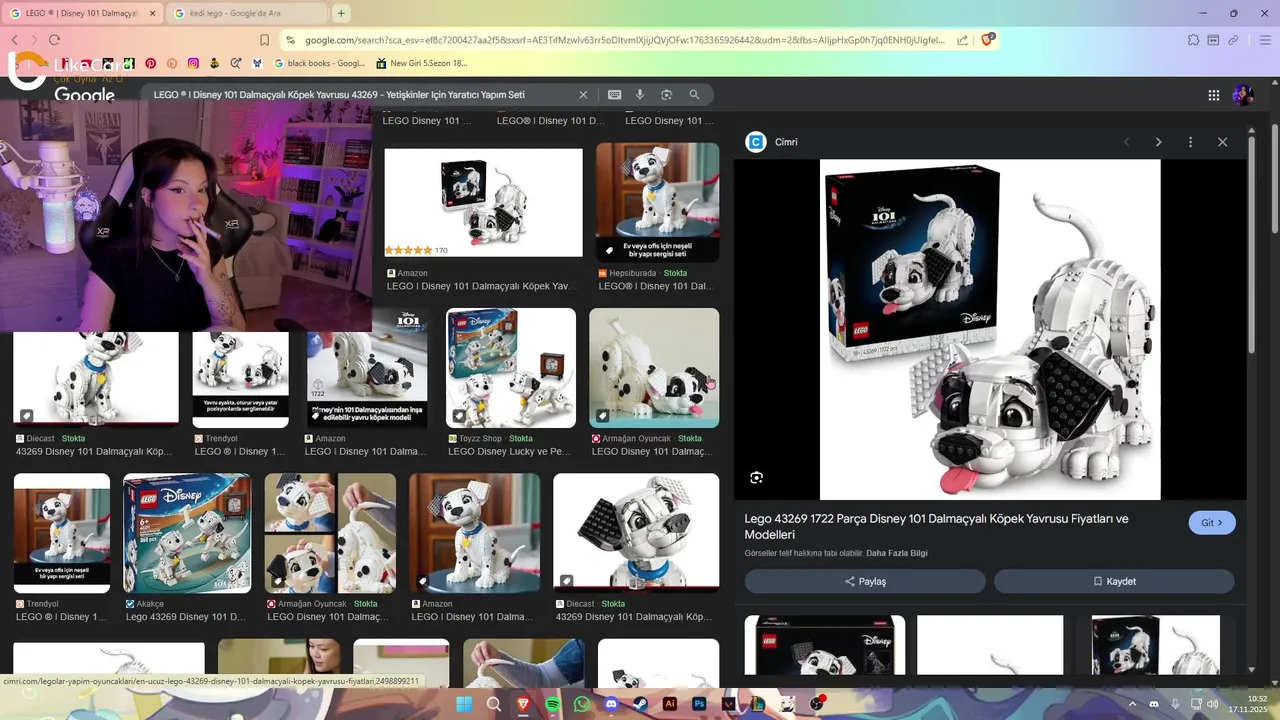Image resolution: width=1280 pixels, height=720 pixels.
Task: Open the 'New Girl 5.Sezon 18...' bookmark
Action: pyautogui.click(x=421, y=63)
